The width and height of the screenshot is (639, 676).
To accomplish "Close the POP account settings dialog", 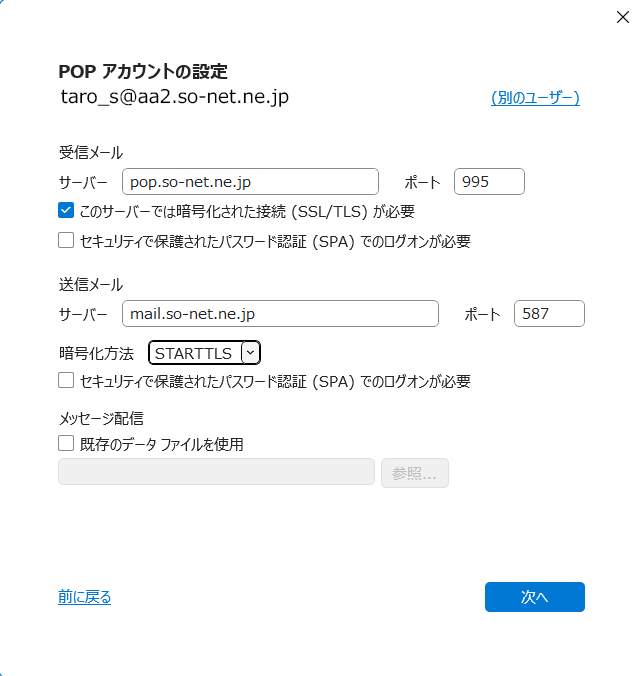I will pyautogui.click(x=621, y=17).
